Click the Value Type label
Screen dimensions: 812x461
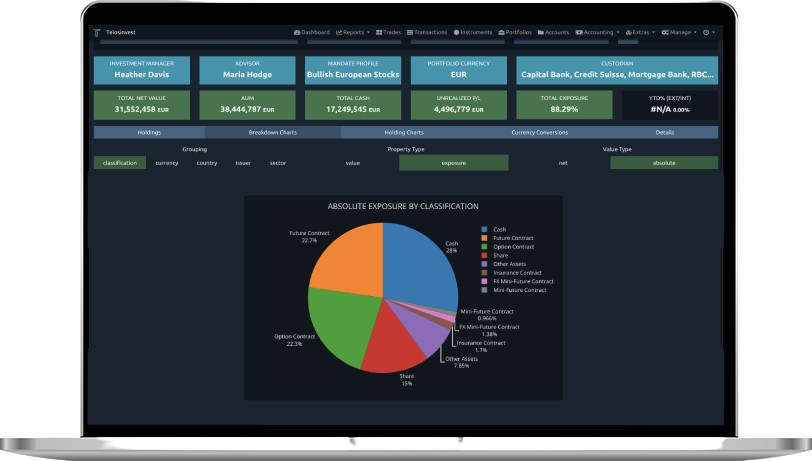point(617,149)
